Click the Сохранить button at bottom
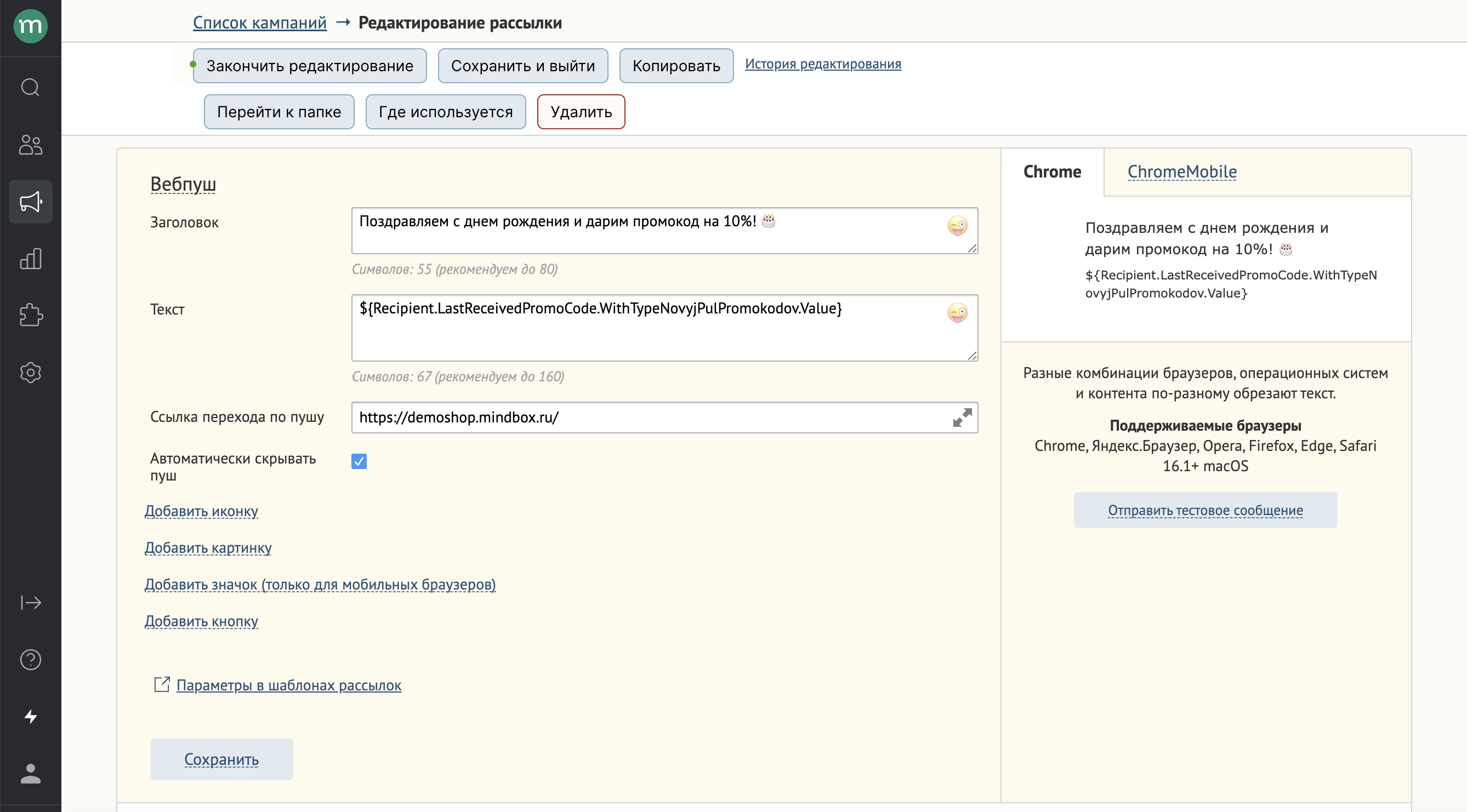The width and height of the screenshot is (1467, 812). click(x=221, y=759)
